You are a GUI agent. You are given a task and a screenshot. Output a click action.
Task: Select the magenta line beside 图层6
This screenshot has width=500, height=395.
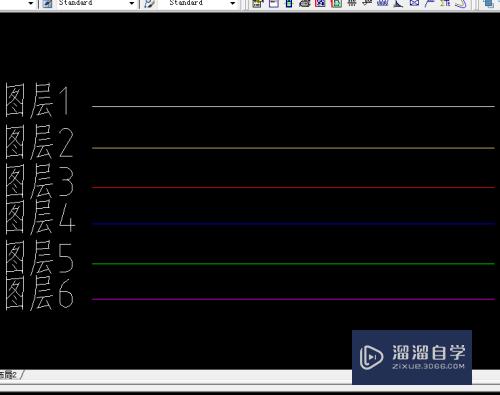(293, 299)
